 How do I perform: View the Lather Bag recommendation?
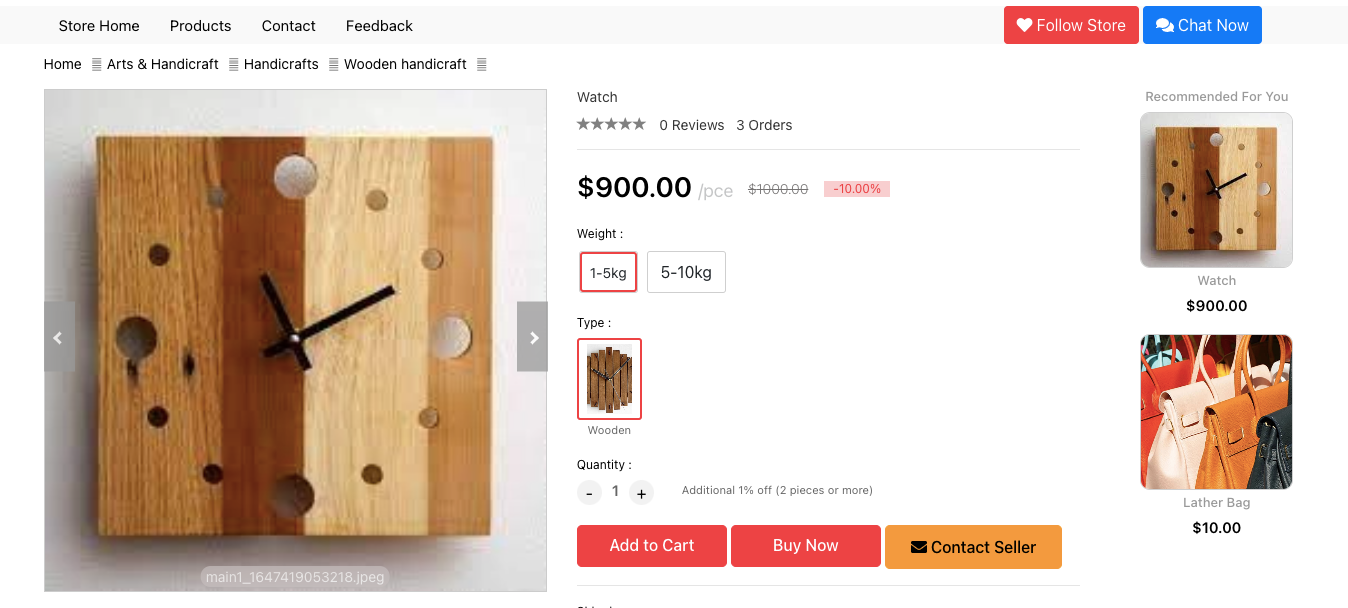[1216, 411]
